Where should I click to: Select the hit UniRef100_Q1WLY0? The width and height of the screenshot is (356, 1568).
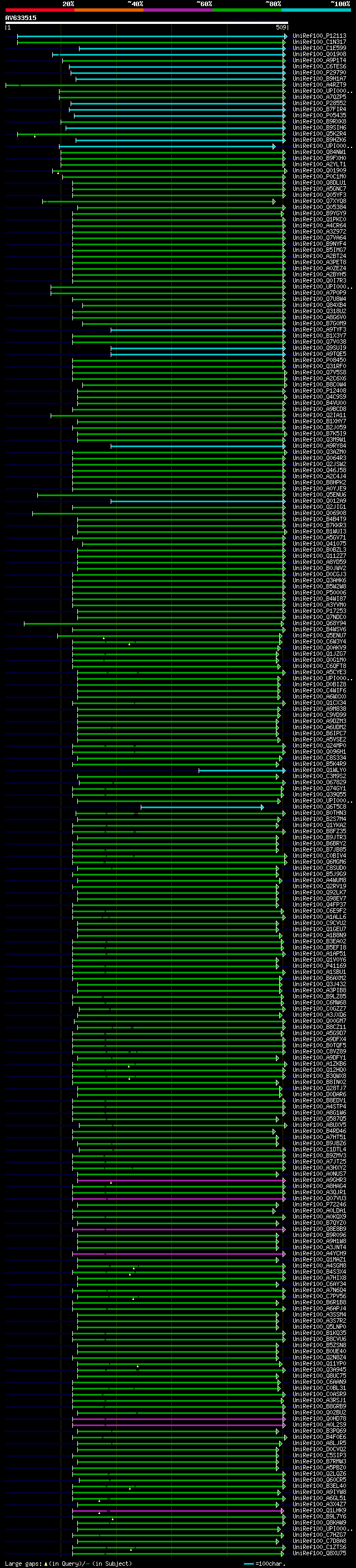click(x=319, y=770)
